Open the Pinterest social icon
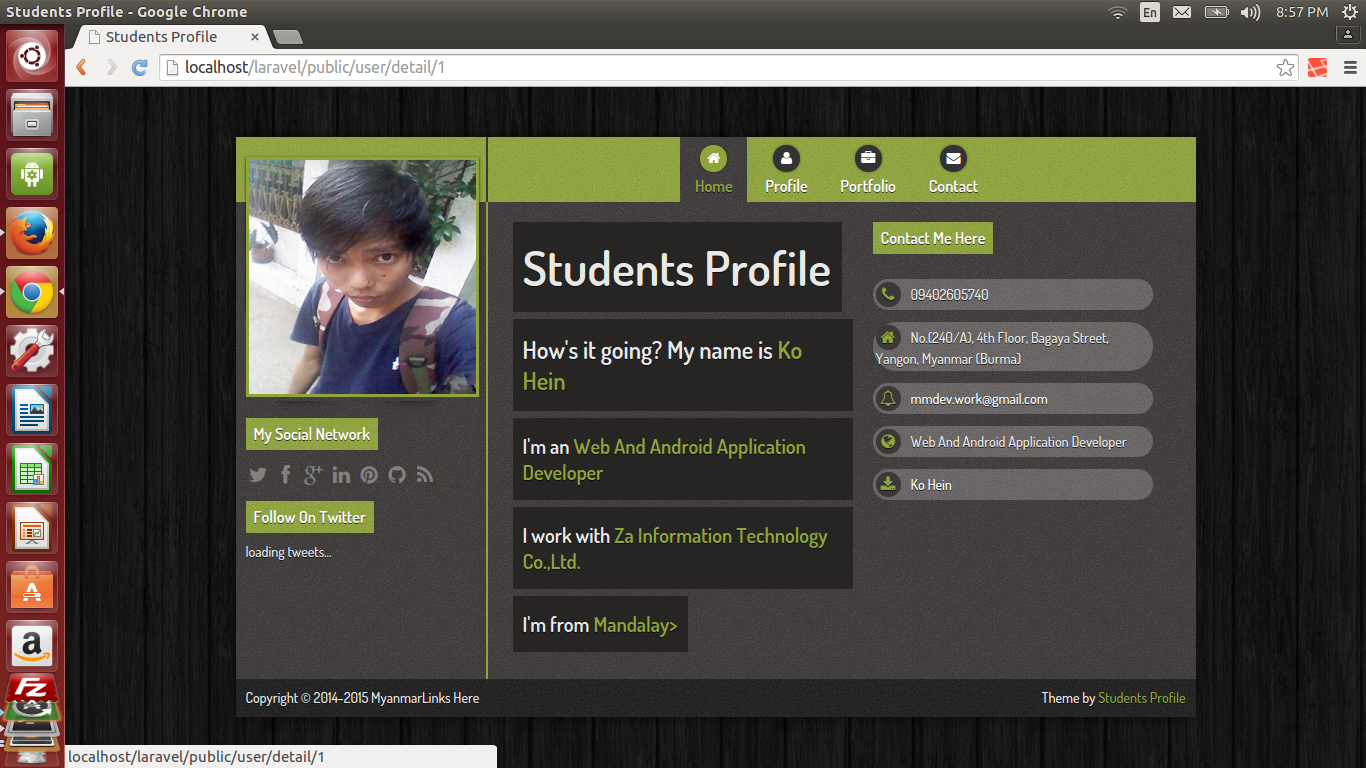The image size is (1366, 768). (x=369, y=475)
